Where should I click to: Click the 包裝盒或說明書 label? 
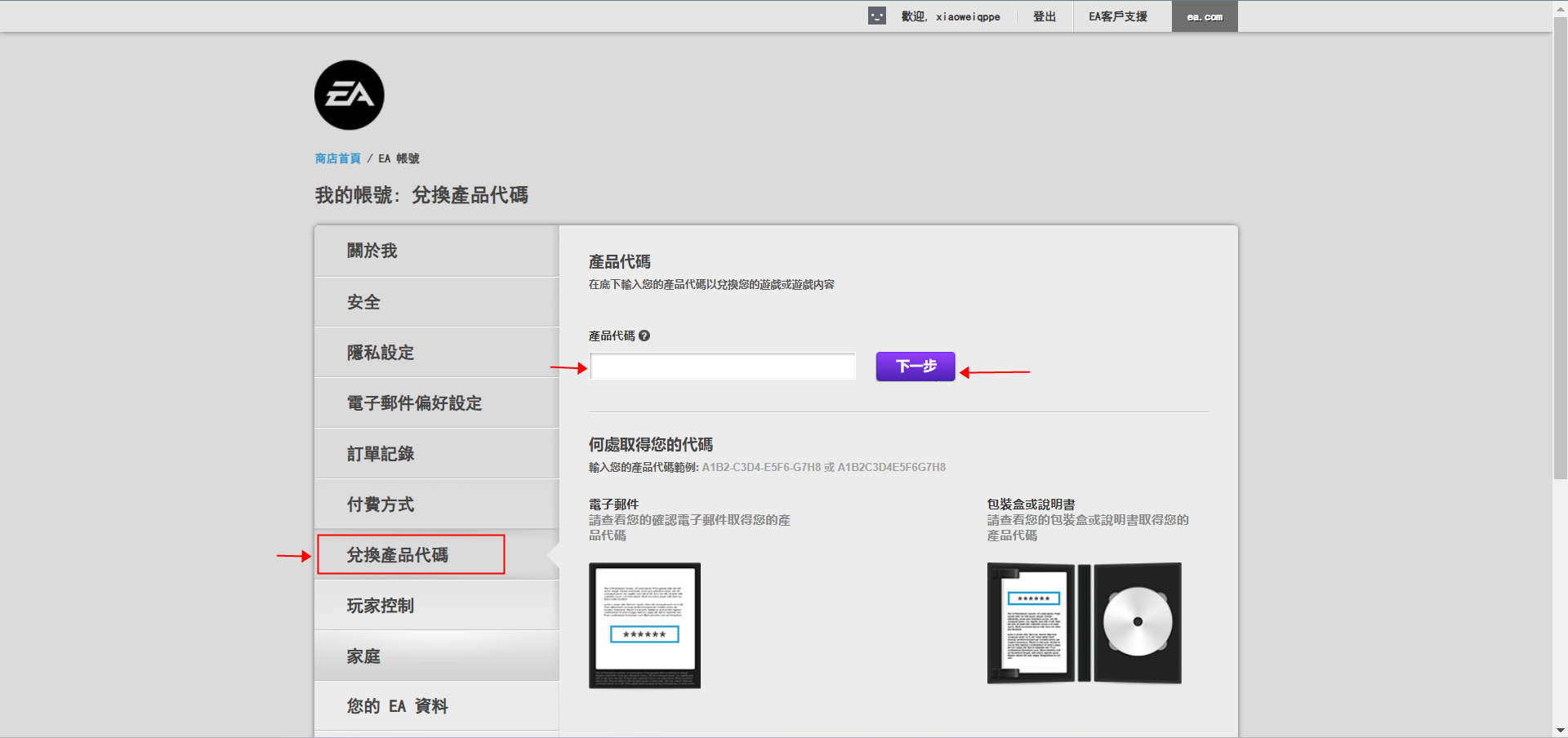1031,505
